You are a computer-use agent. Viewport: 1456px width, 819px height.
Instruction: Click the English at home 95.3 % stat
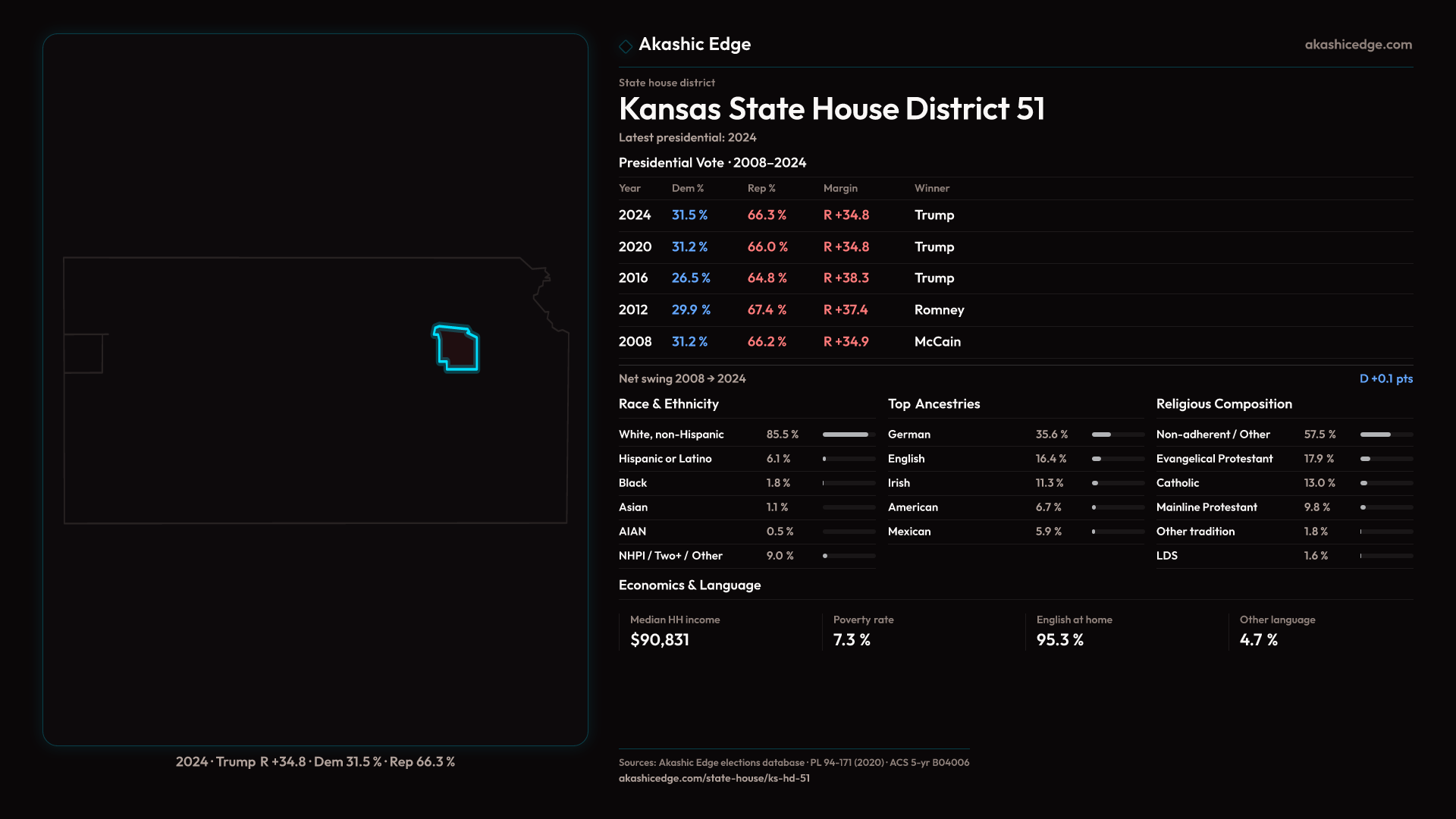tap(1059, 640)
